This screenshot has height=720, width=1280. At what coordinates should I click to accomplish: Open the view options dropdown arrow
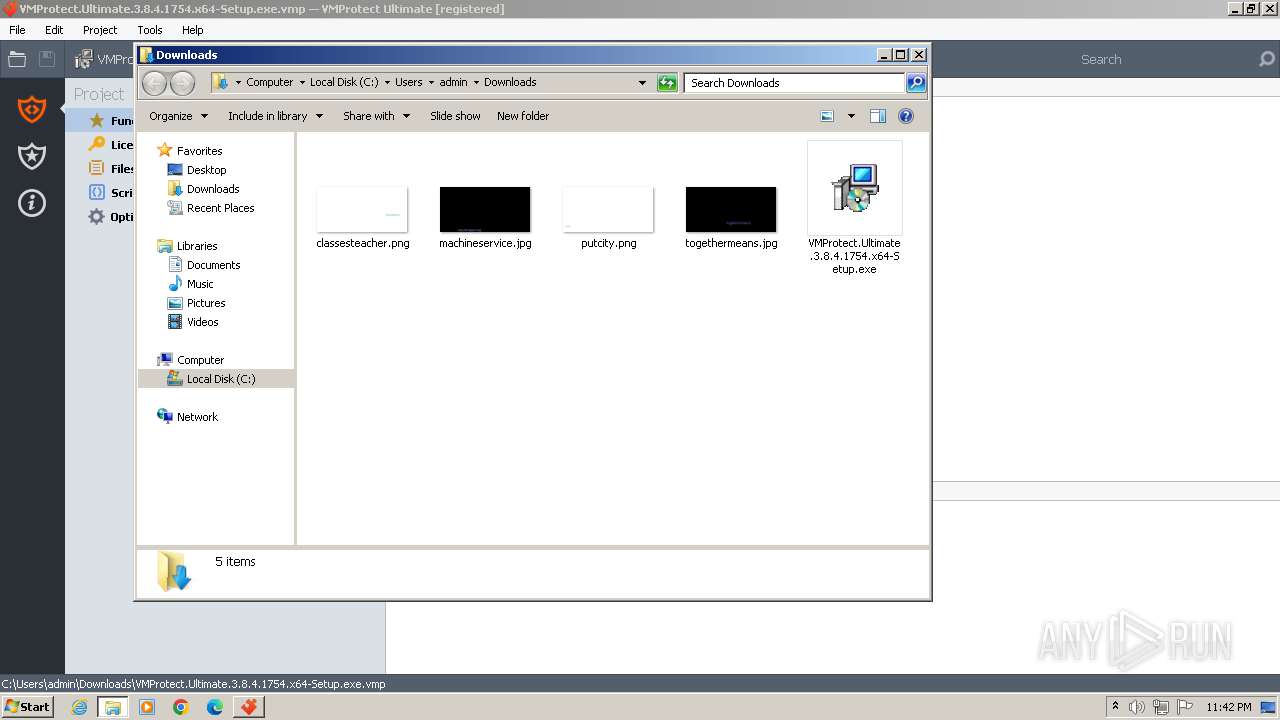click(851, 116)
